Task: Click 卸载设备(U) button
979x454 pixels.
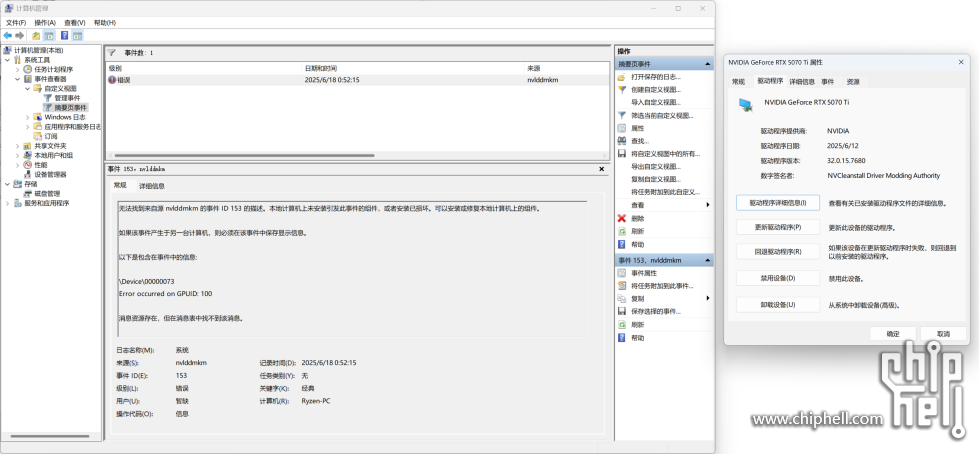Action: 777,305
